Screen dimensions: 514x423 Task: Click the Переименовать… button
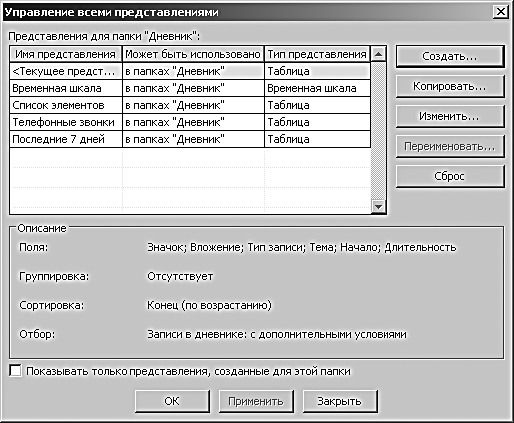click(x=450, y=146)
